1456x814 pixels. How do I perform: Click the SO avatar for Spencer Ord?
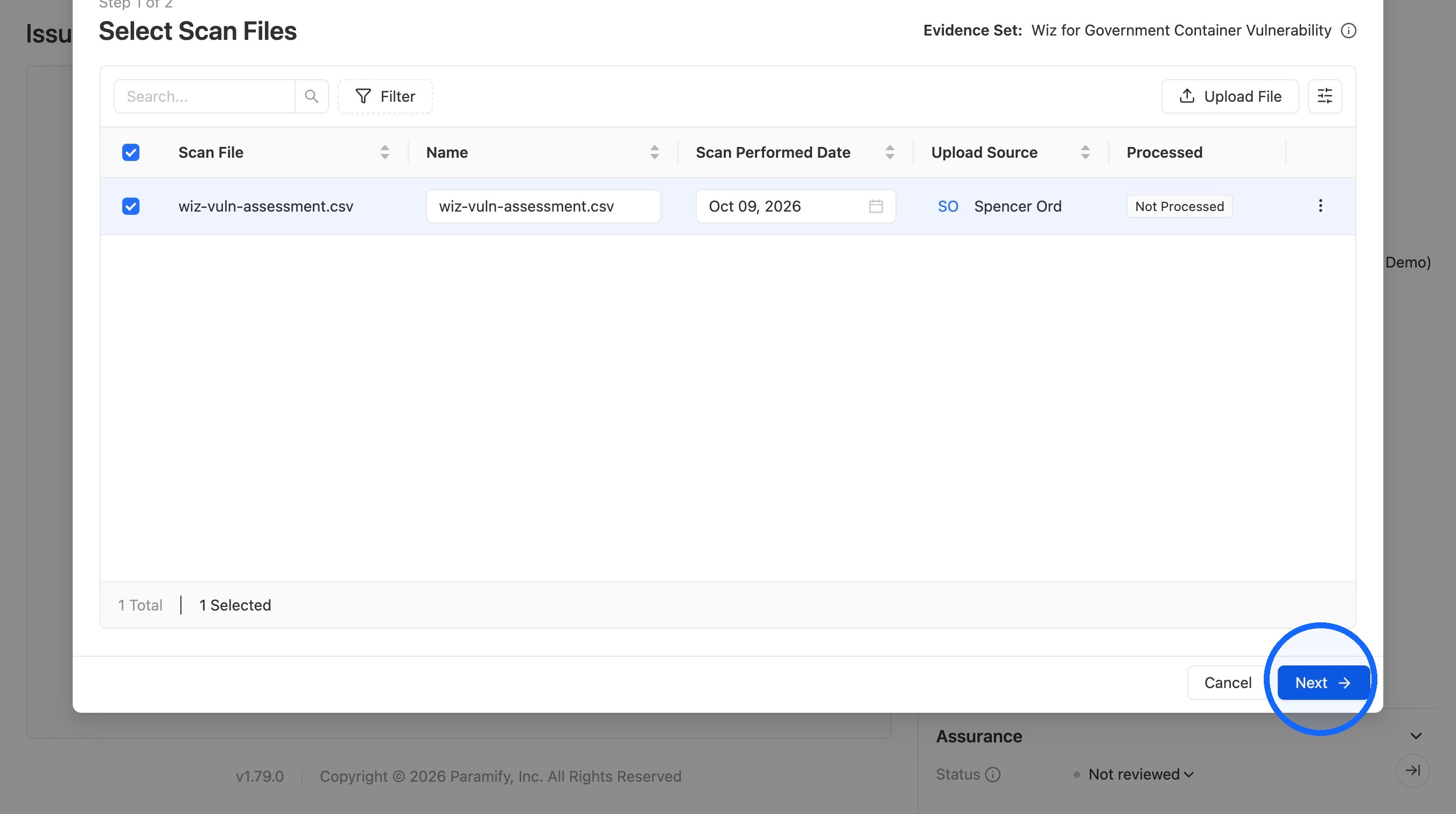coord(948,206)
